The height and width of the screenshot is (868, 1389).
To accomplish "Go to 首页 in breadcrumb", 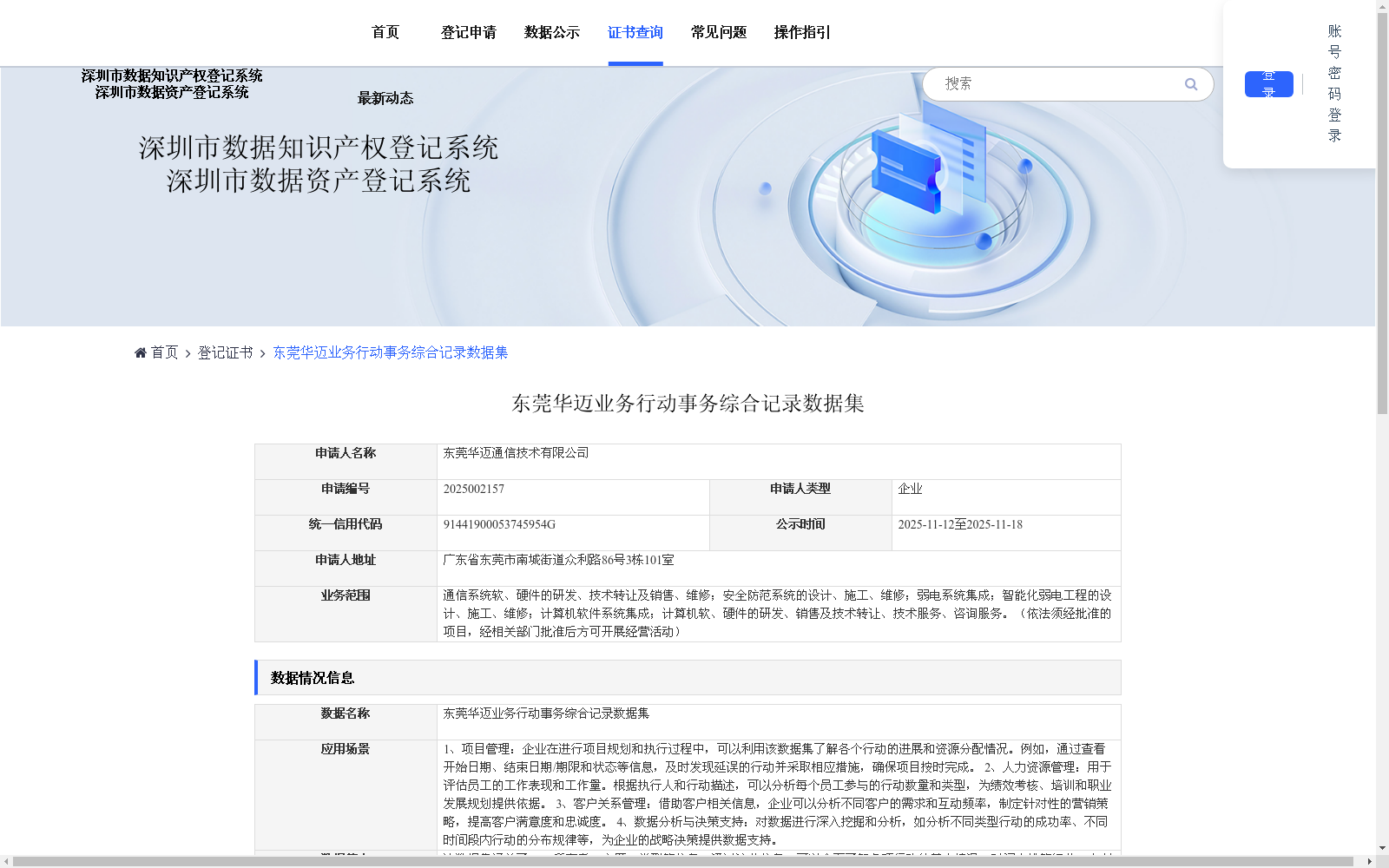I will tap(164, 352).
